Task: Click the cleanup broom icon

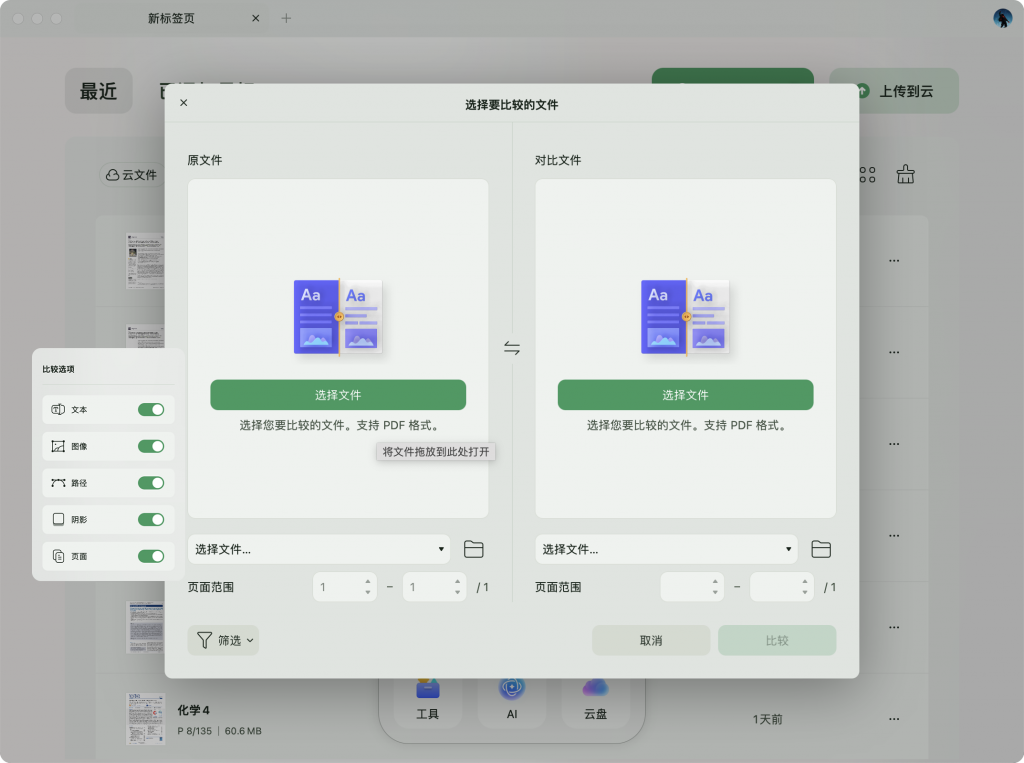Action: (905, 174)
